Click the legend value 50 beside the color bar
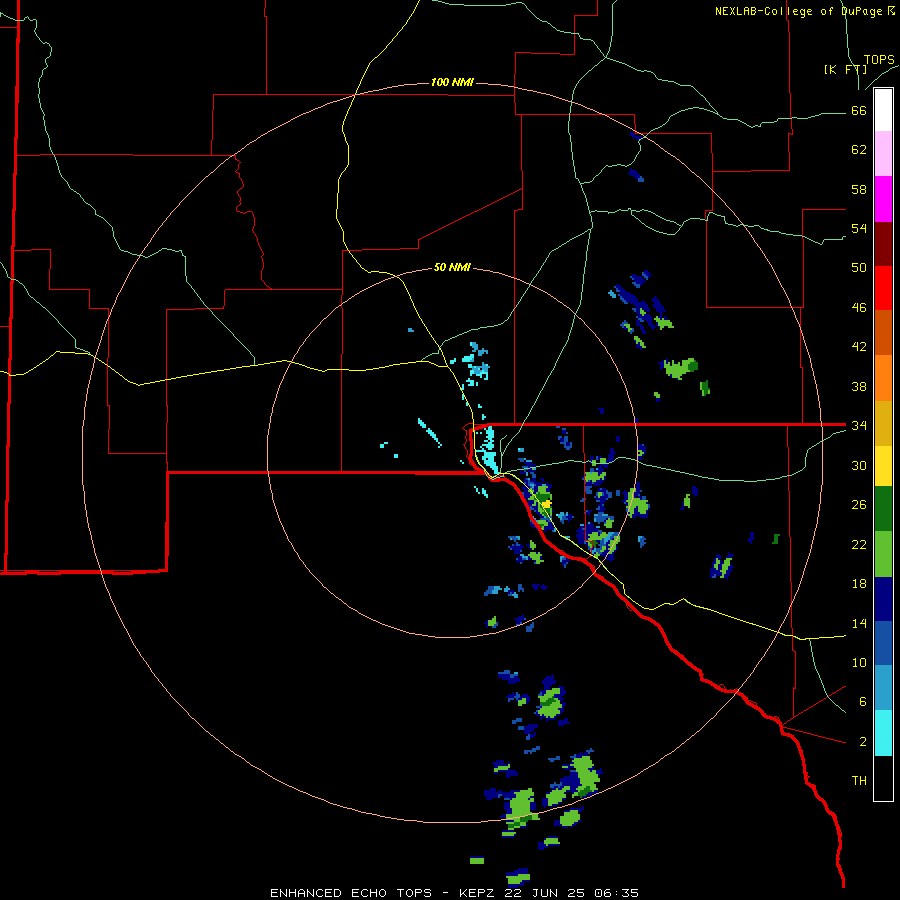Viewport: 900px width, 900px height. (859, 268)
